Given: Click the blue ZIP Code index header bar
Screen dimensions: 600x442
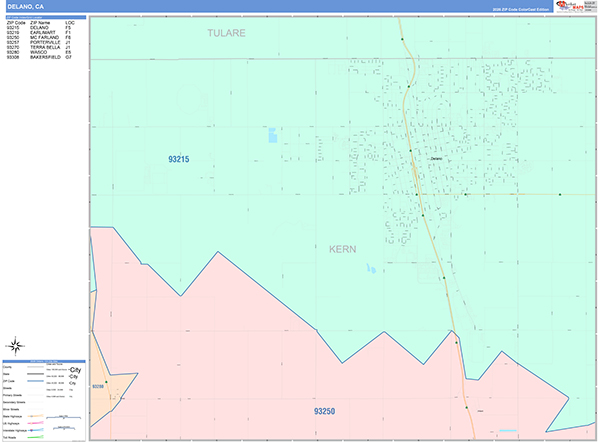Looking at the screenshot, I should pyautogui.click(x=46, y=17).
